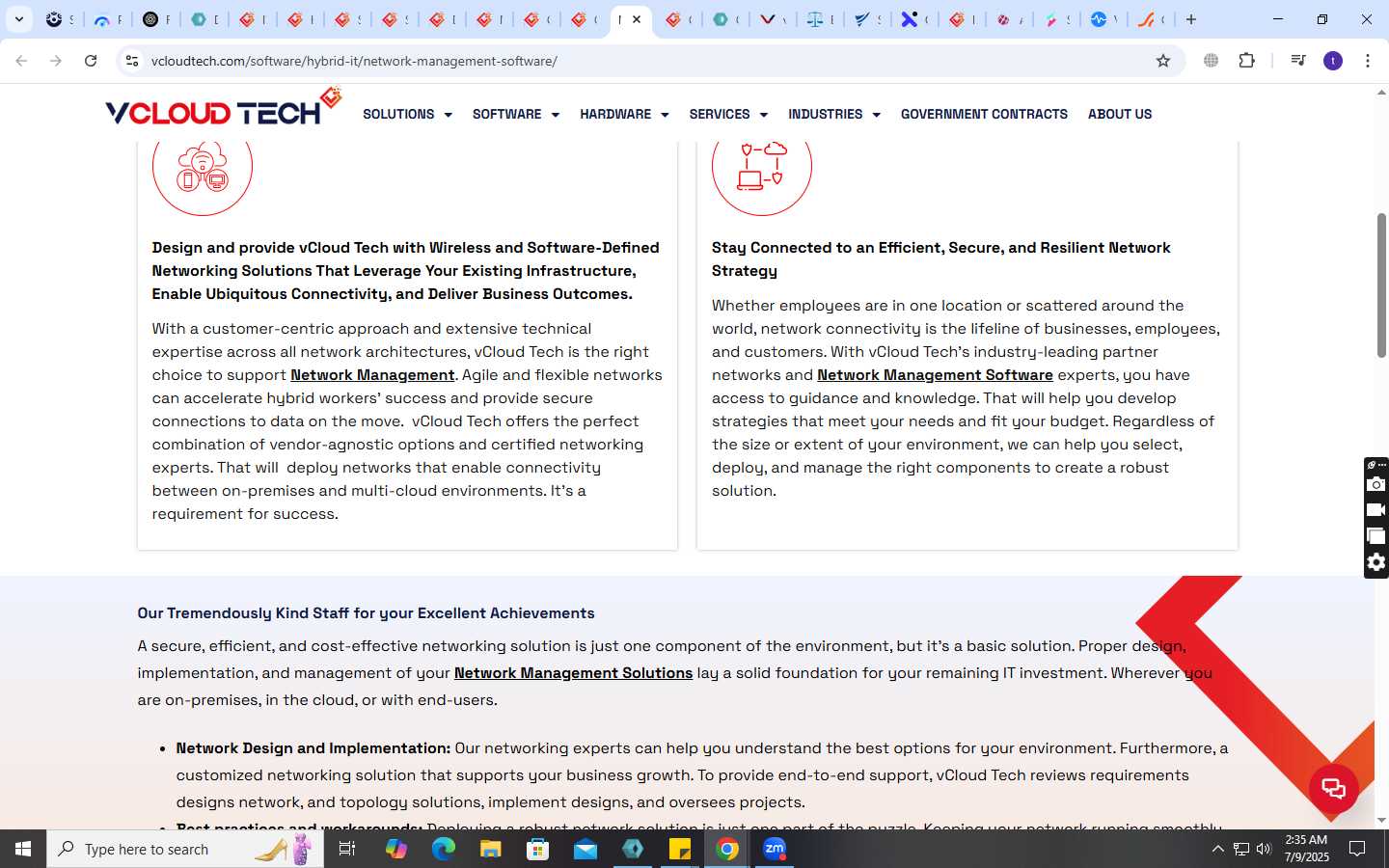1389x868 pixels.
Task: Show hidden system tray icons chevron
Action: pos(1217,849)
